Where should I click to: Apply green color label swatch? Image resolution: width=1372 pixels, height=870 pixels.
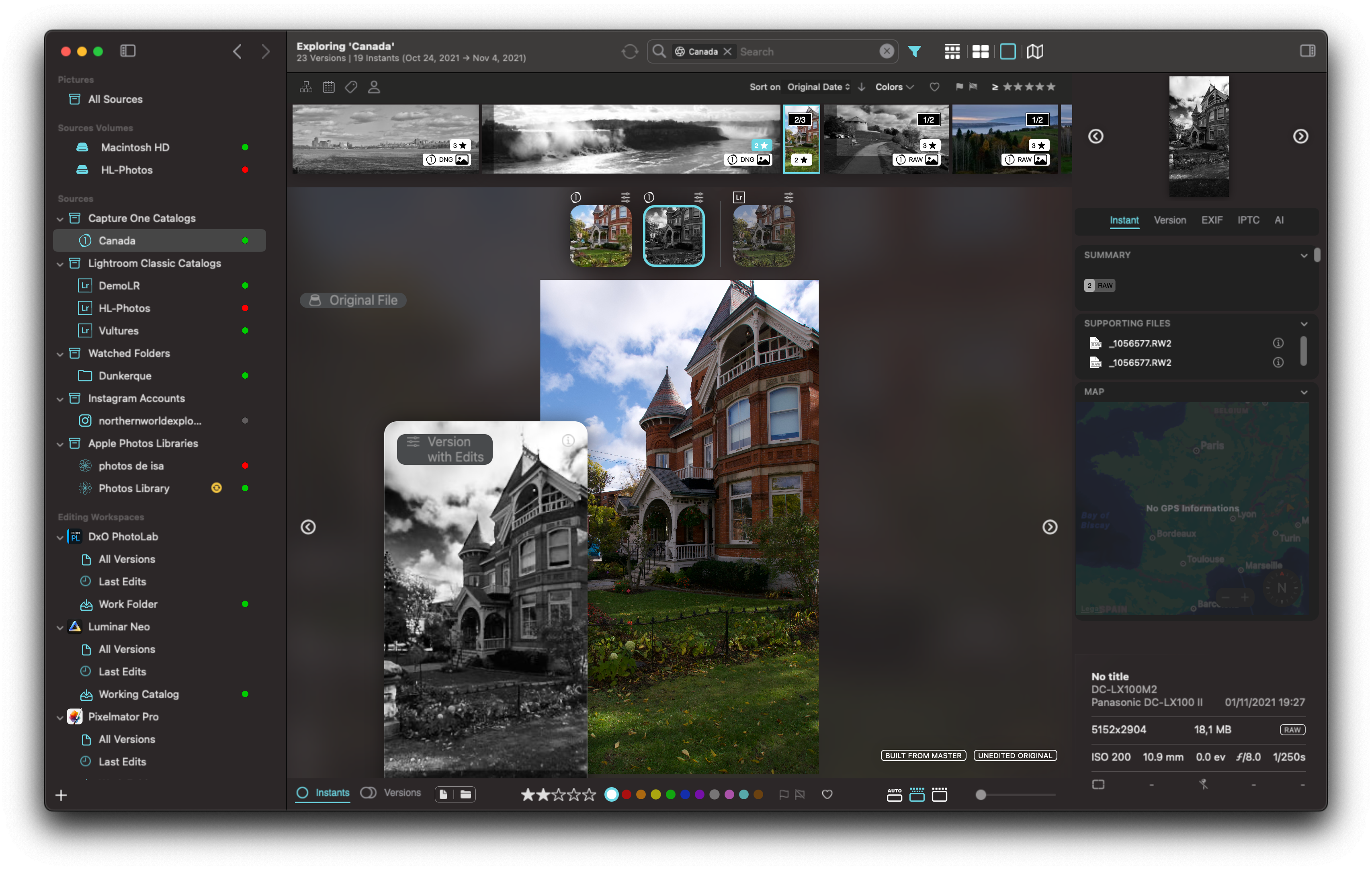click(670, 795)
